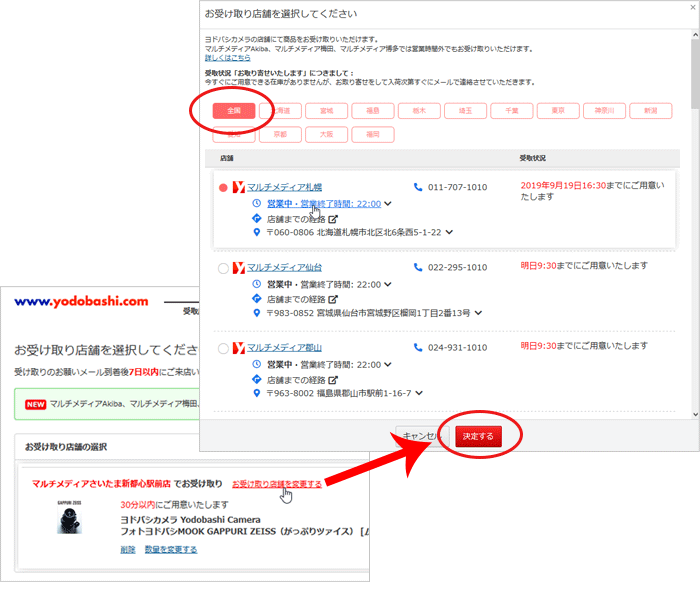Image resolution: width=700 pixels, height=600 pixels.
Task: Select the マルチメディア札幌 radio button
Action: pyautogui.click(x=223, y=188)
